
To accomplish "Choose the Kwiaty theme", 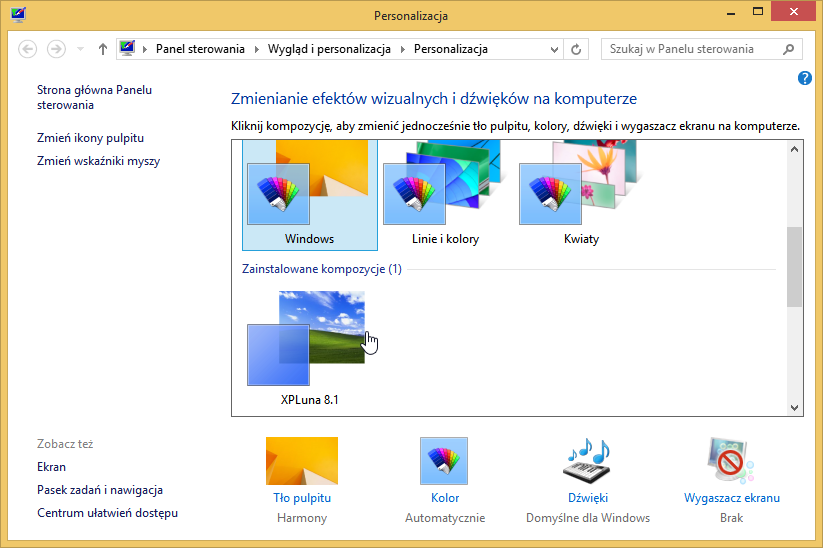I will [581, 195].
